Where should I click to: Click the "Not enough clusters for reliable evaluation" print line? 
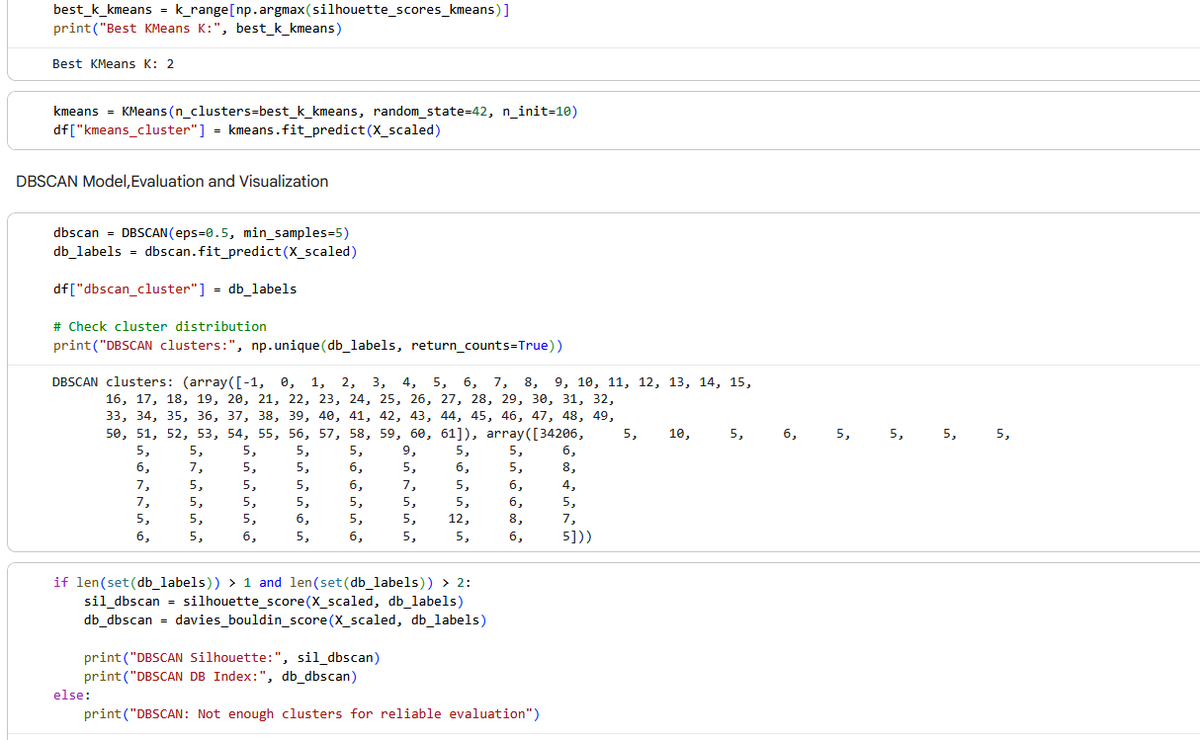click(x=312, y=713)
